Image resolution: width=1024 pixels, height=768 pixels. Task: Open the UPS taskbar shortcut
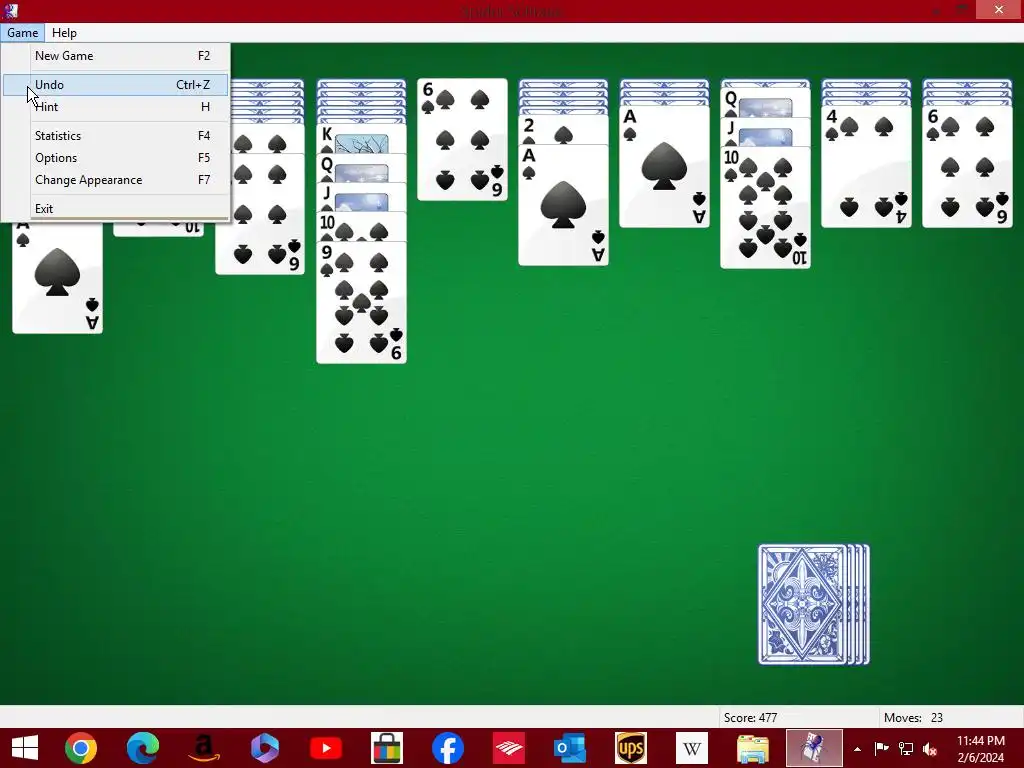(x=631, y=748)
